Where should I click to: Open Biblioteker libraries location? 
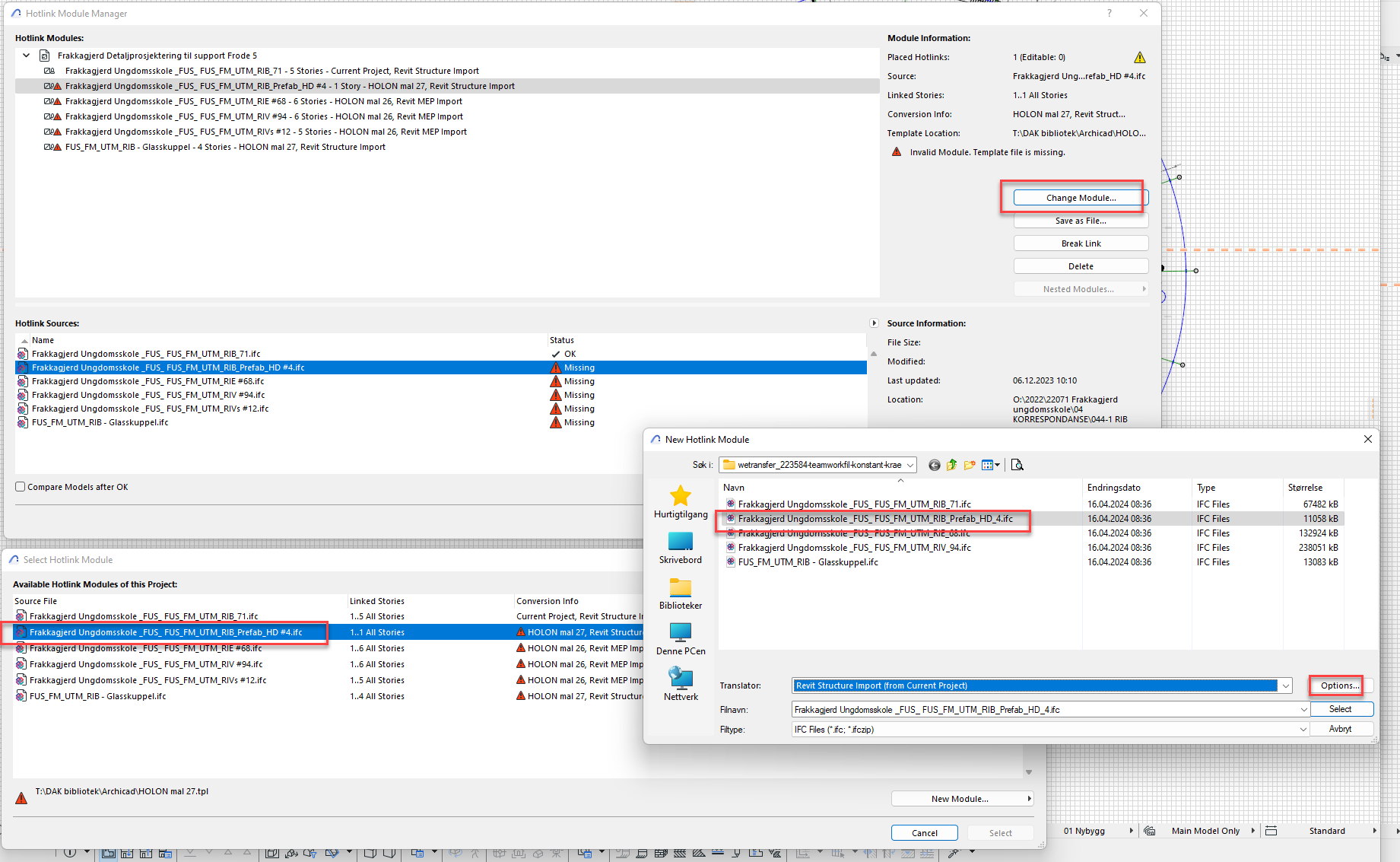coord(681,593)
